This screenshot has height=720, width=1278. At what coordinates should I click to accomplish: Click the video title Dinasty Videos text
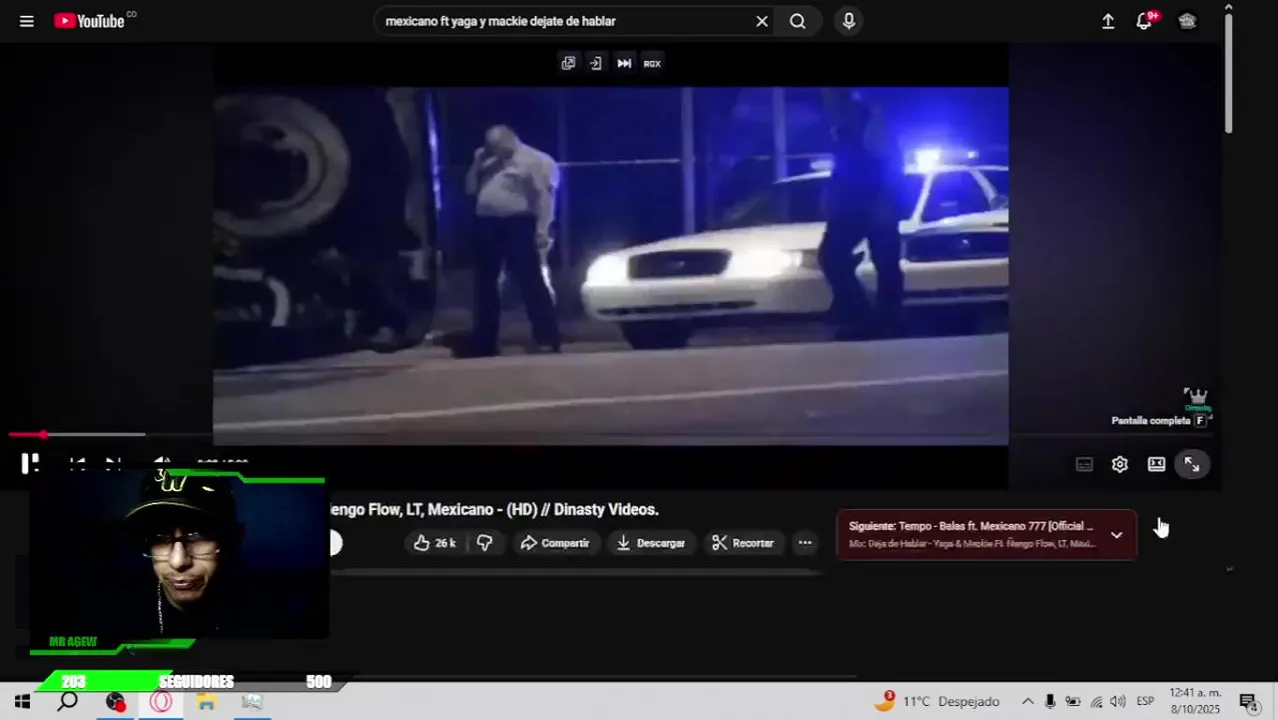pyautogui.click(x=494, y=510)
